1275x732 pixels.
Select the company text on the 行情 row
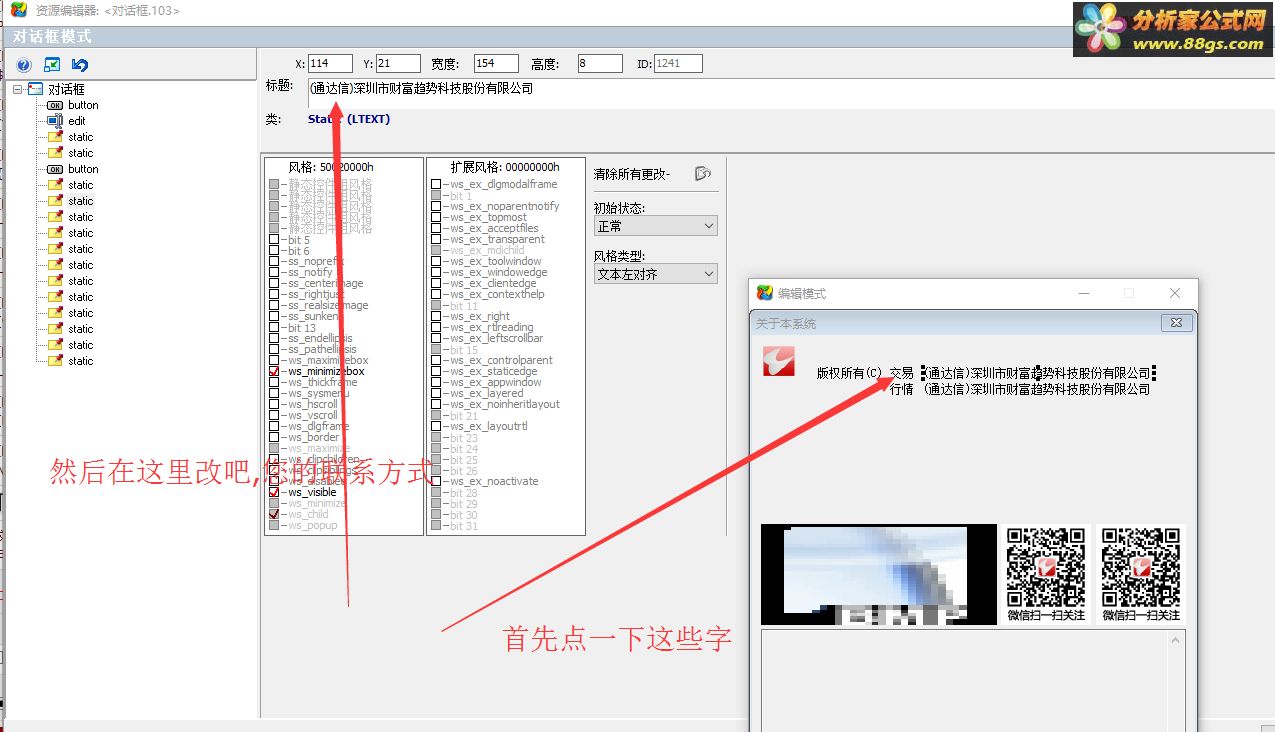[1037, 389]
